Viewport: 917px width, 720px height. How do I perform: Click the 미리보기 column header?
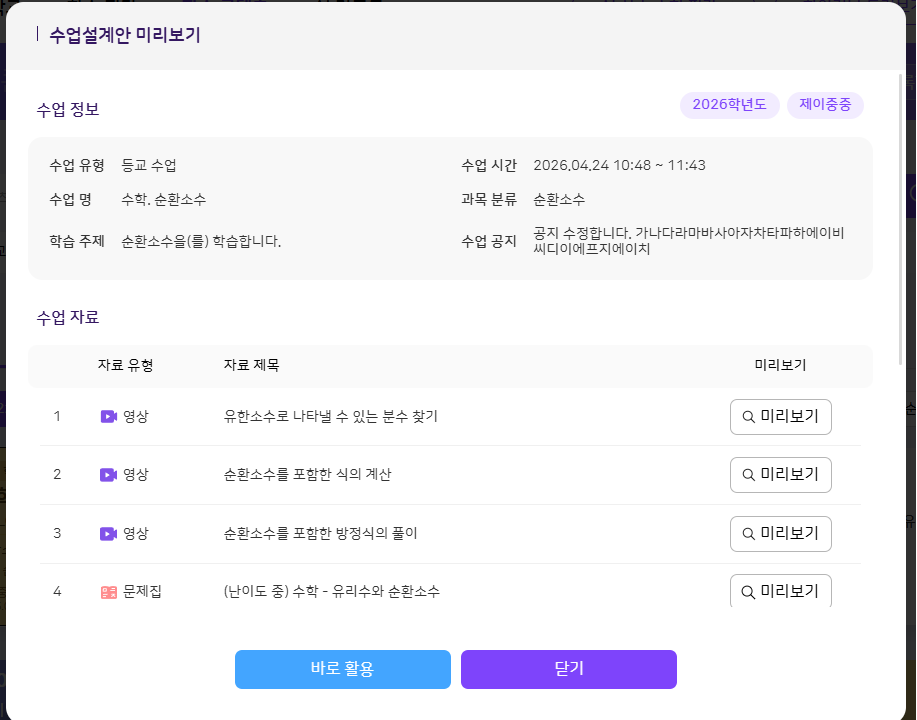pyautogui.click(x=780, y=366)
